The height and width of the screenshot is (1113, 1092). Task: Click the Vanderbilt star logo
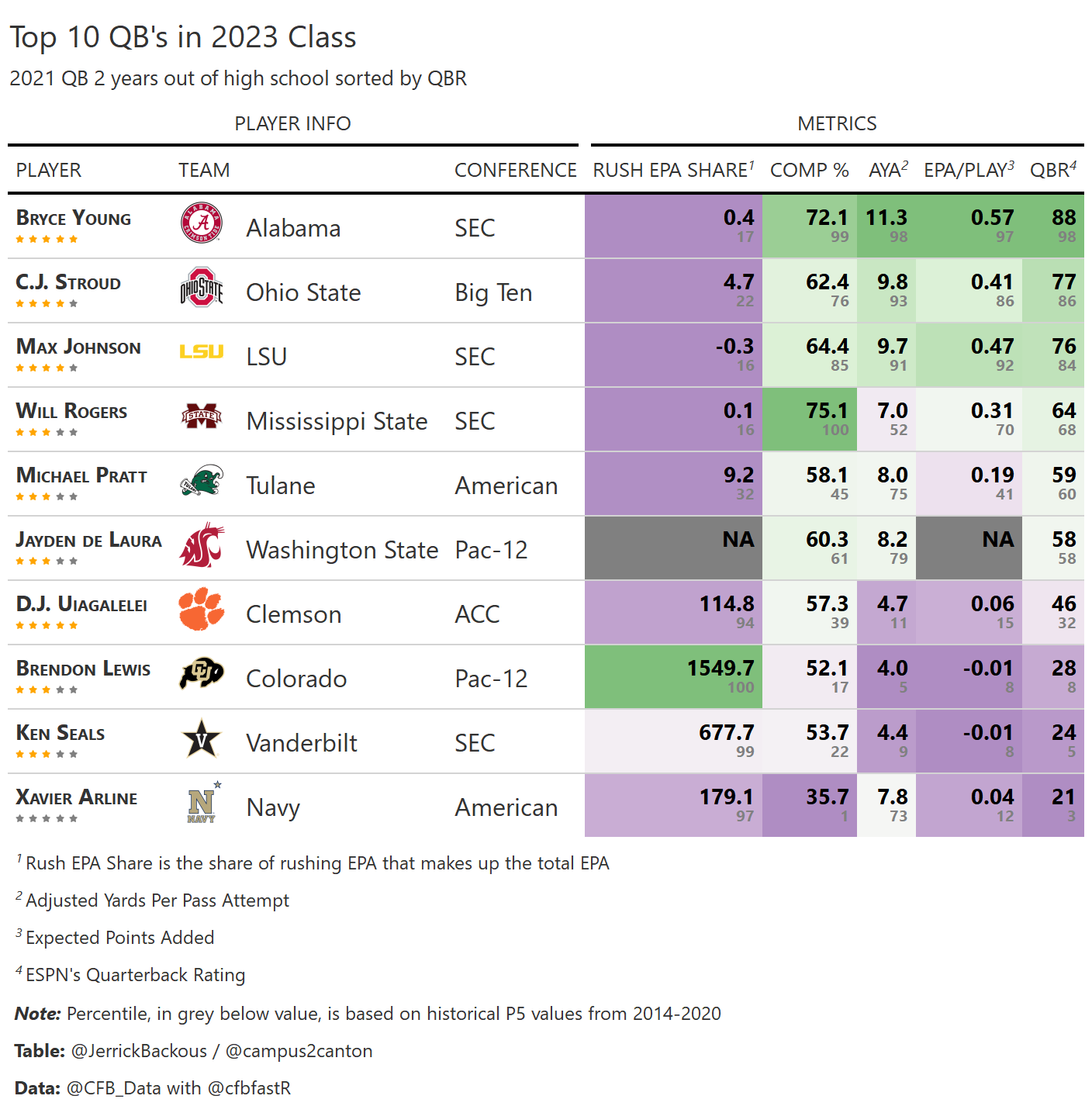click(202, 738)
